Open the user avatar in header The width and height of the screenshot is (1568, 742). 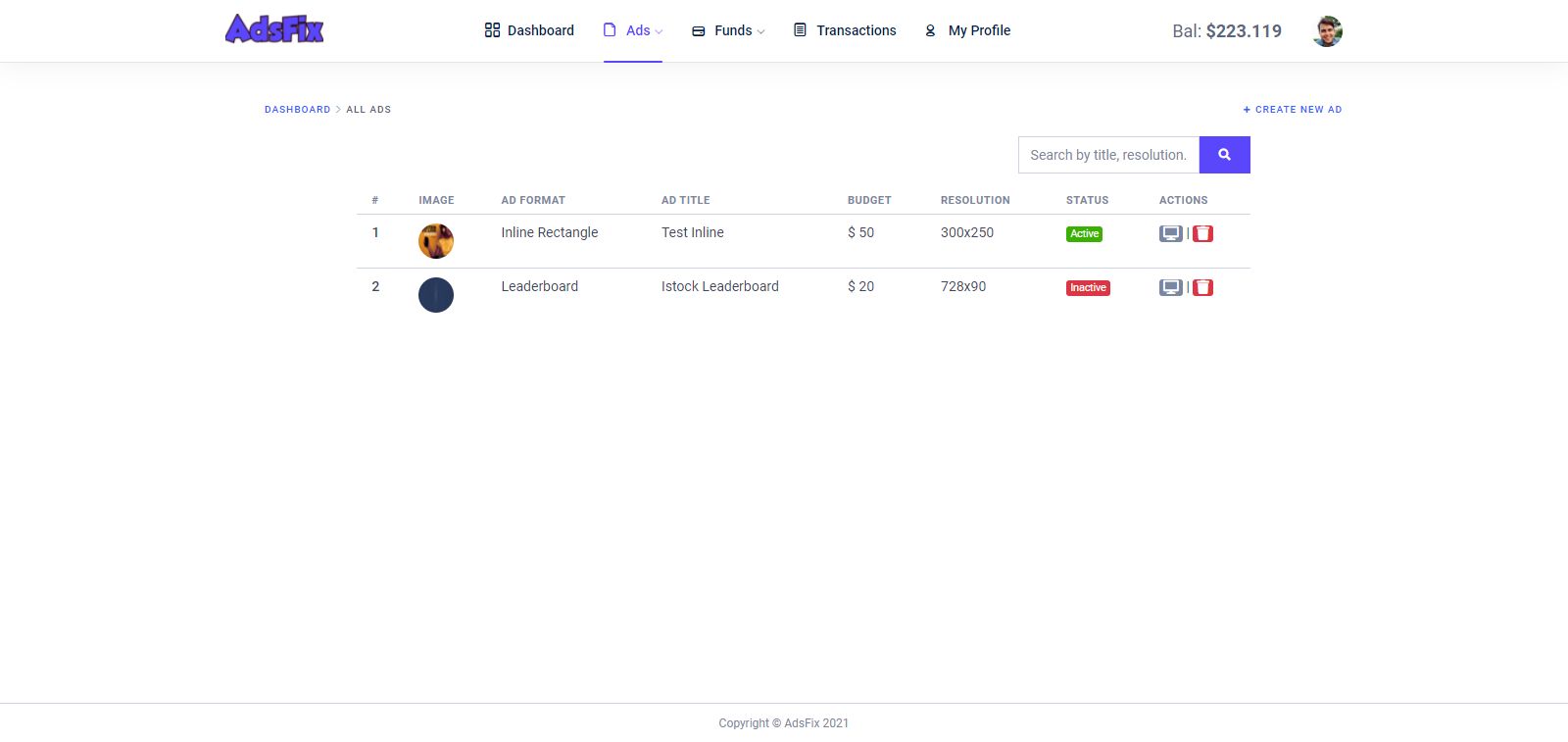coord(1327,31)
